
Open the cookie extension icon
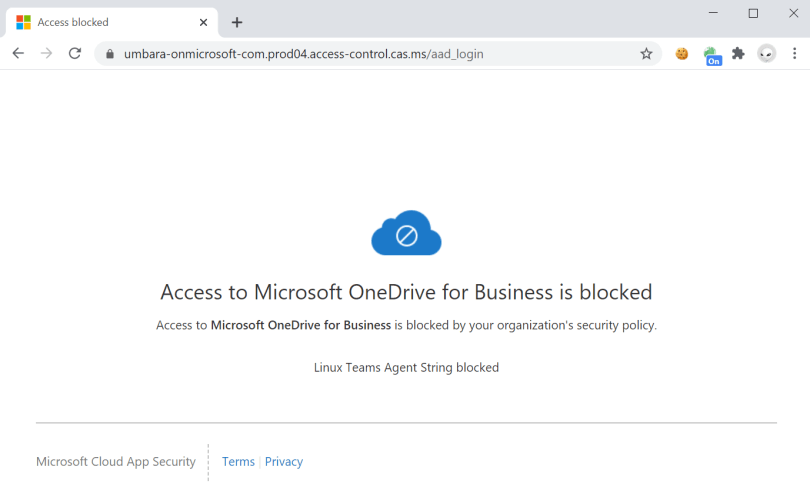click(682, 54)
